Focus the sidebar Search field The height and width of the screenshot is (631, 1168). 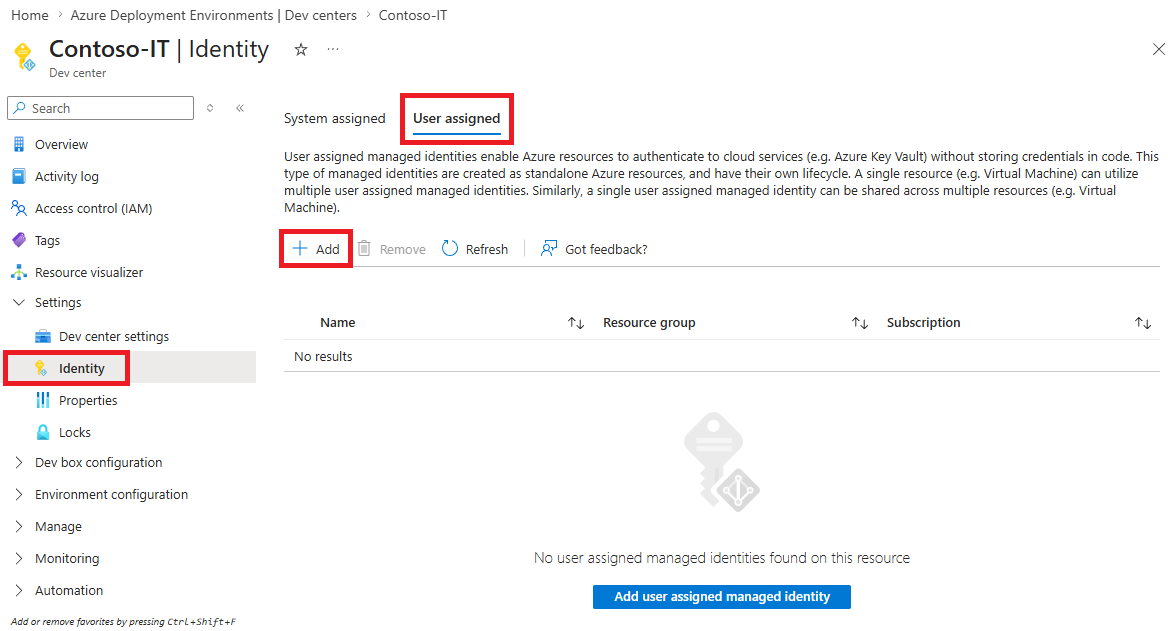[101, 108]
